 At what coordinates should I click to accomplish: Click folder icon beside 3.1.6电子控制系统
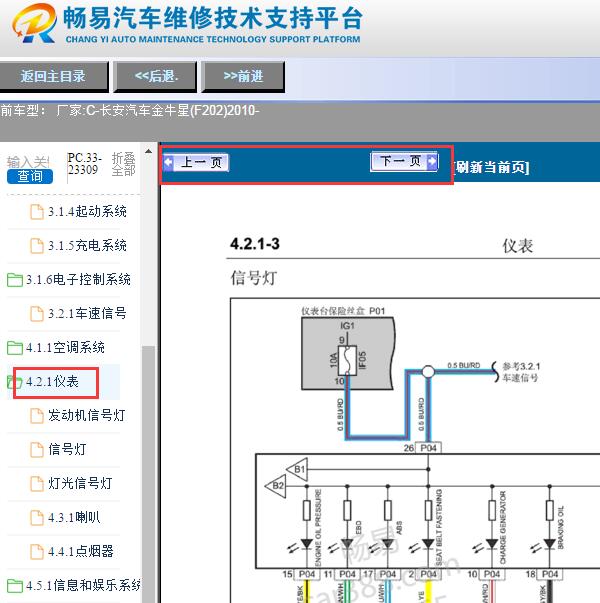(15, 280)
